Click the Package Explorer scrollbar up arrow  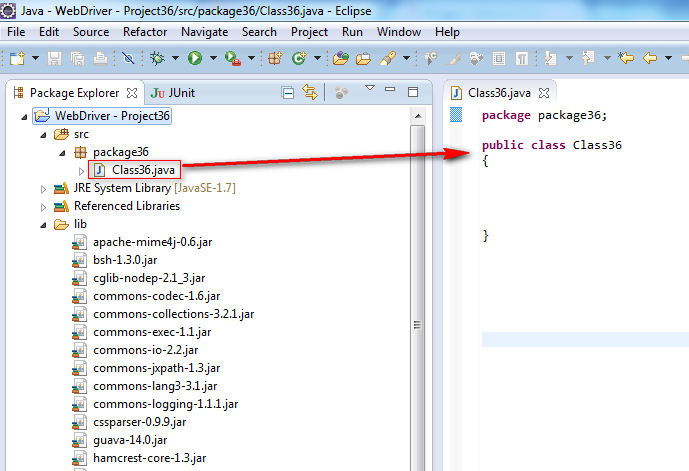[x=418, y=116]
